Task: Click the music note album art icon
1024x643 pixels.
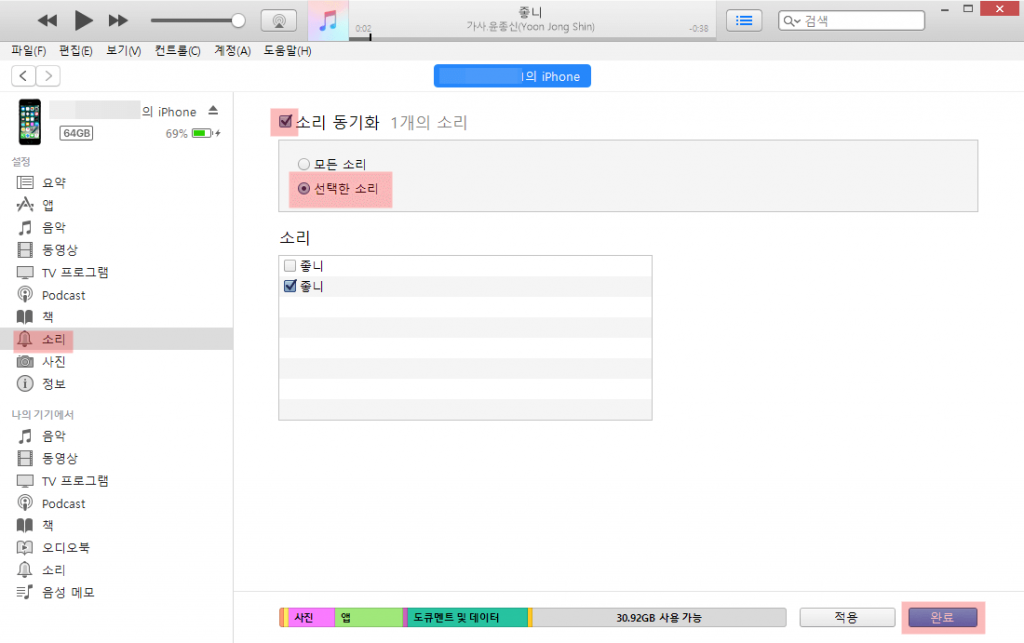Action: pos(327,21)
